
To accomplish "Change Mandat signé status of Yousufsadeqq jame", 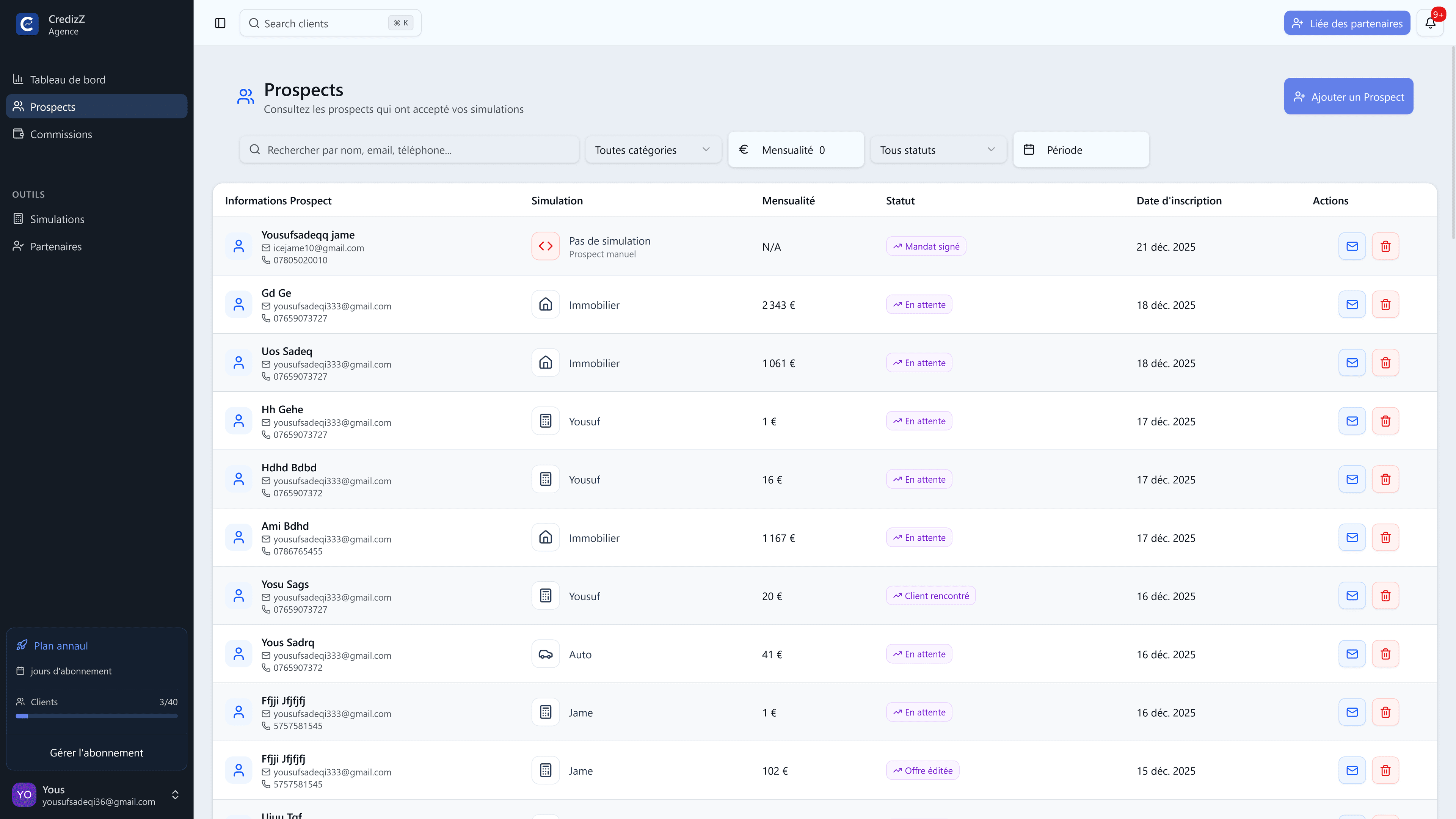I will pos(926,246).
